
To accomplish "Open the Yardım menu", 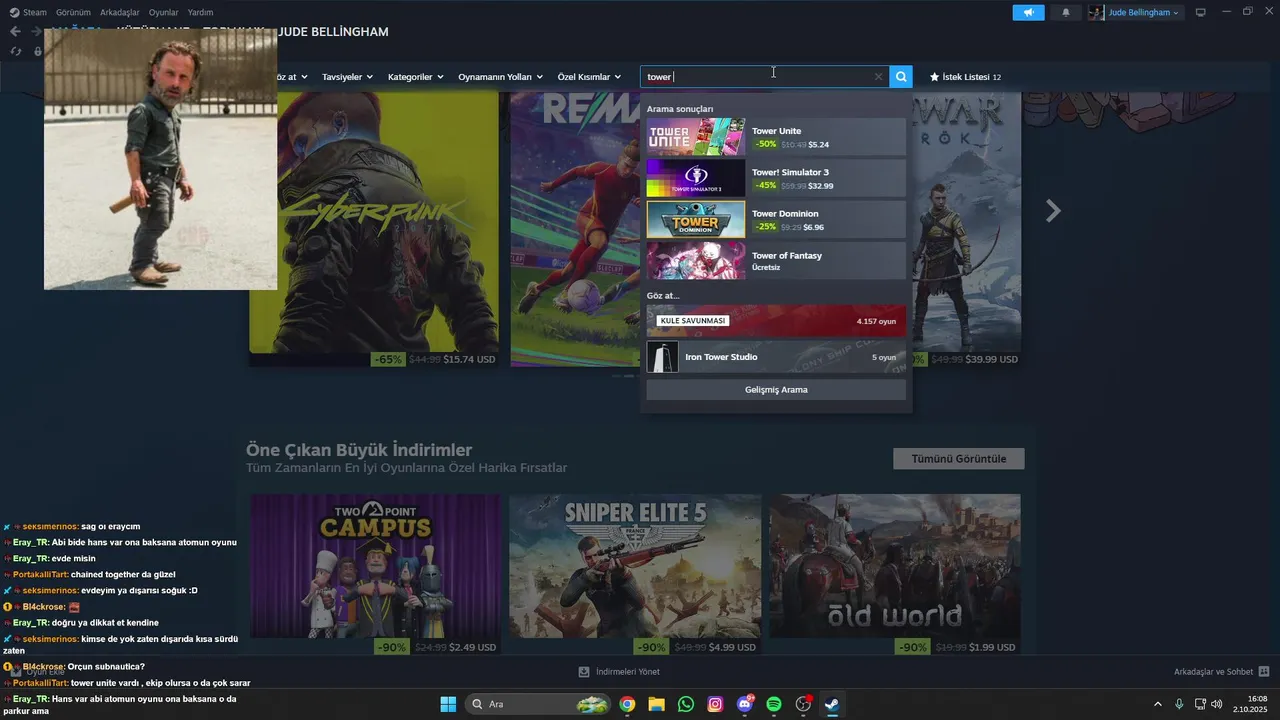I will 200,12.
